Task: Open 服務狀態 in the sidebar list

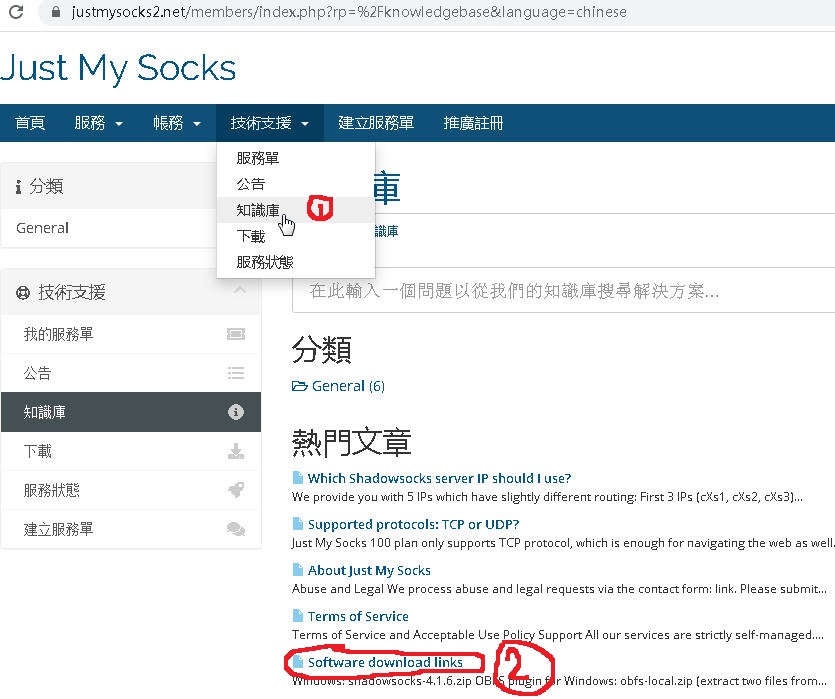Action: [131, 490]
